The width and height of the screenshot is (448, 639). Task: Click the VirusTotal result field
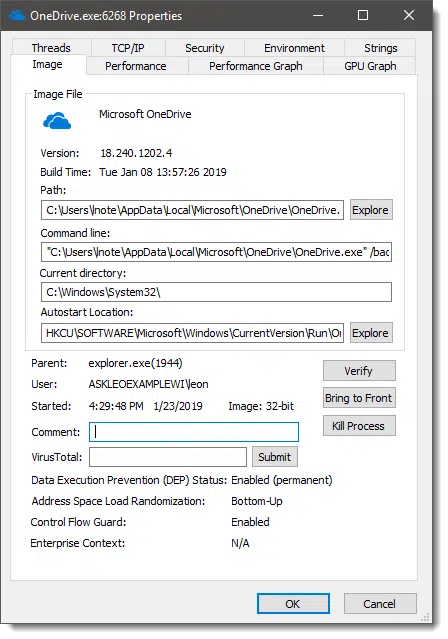(x=168, y=457)
